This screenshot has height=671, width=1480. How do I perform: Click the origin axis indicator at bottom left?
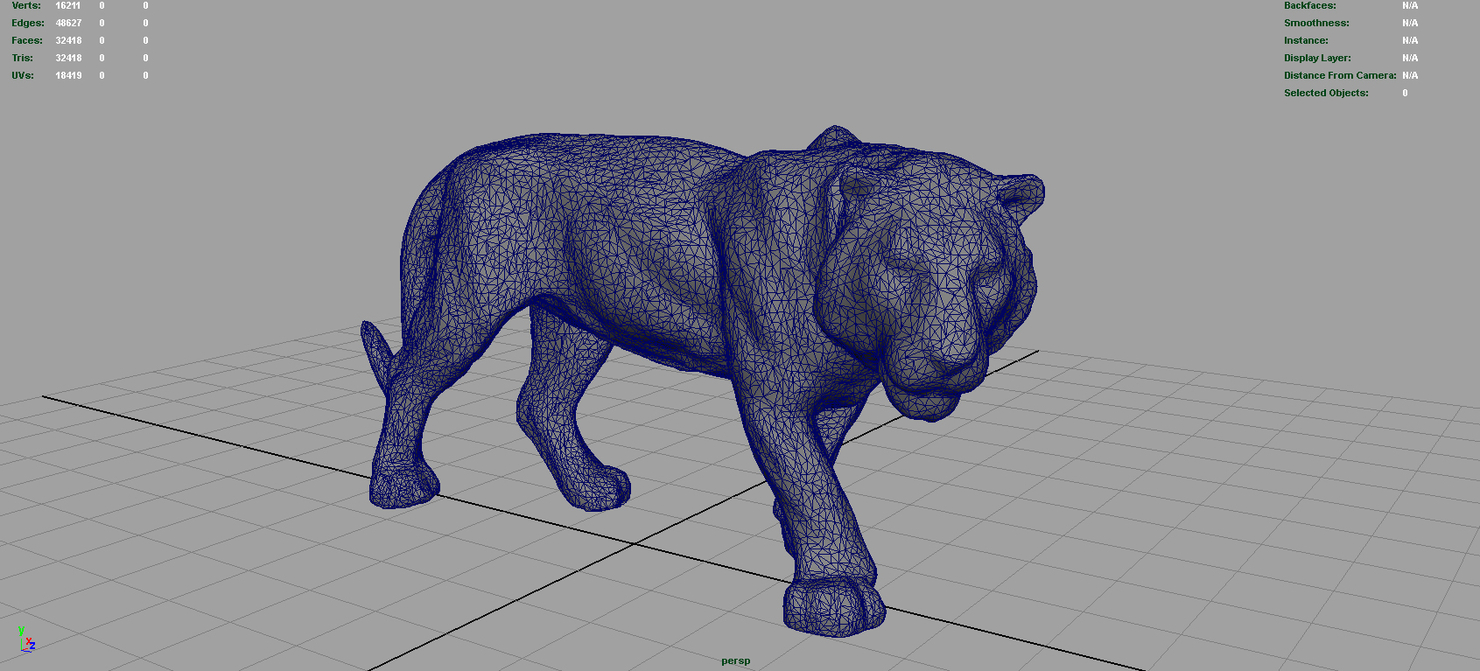[x=21, y=650]
